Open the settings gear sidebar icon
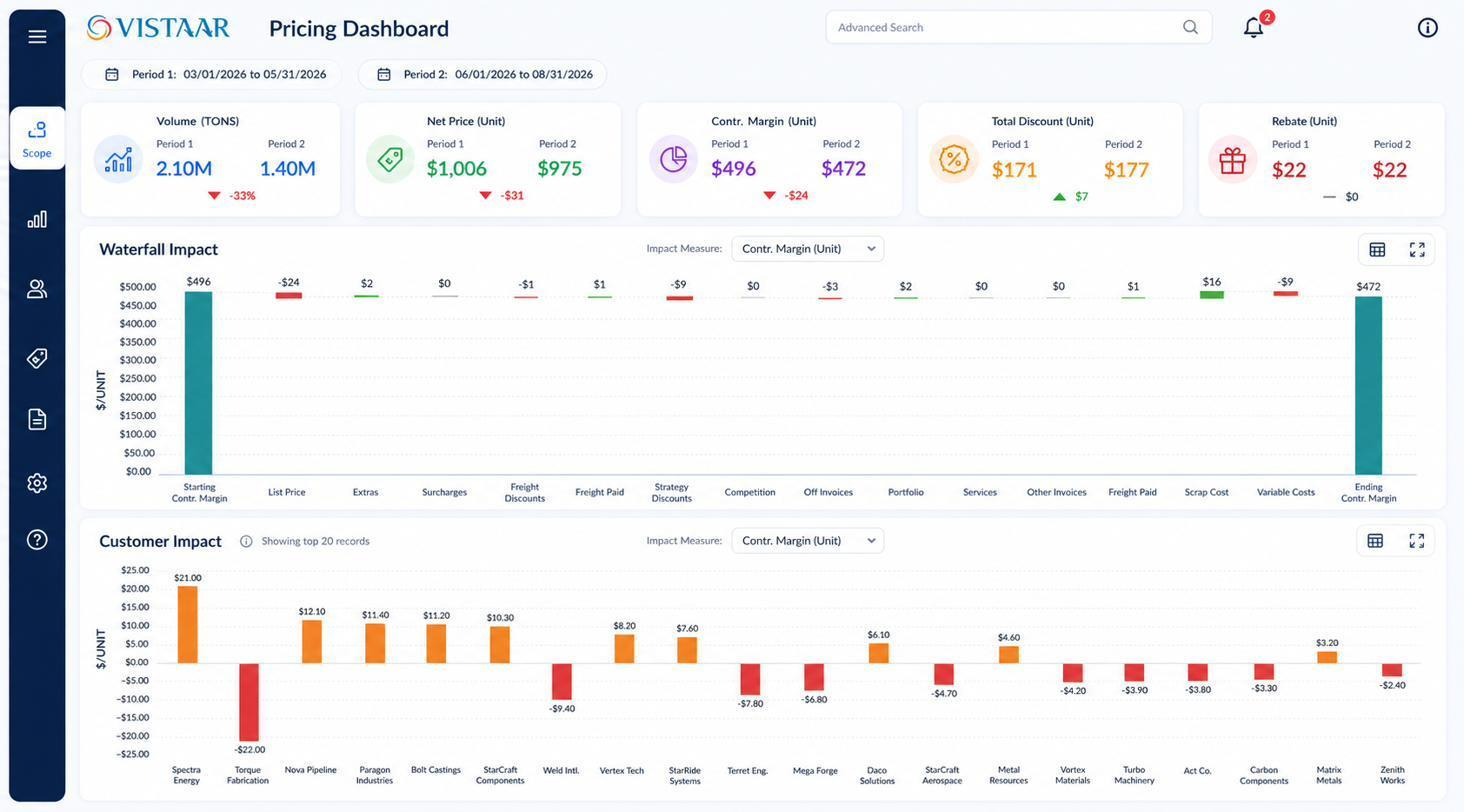 [37, 483]
